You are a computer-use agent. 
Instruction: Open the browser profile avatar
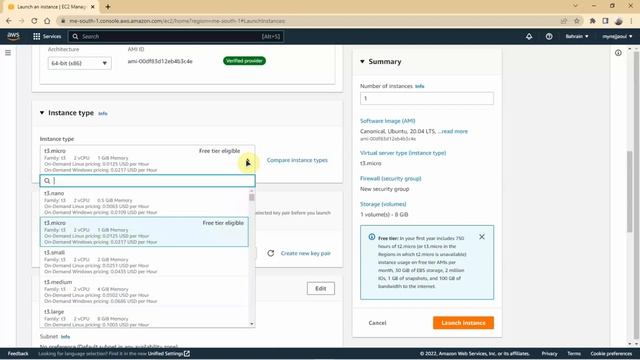tap(619, 21)
